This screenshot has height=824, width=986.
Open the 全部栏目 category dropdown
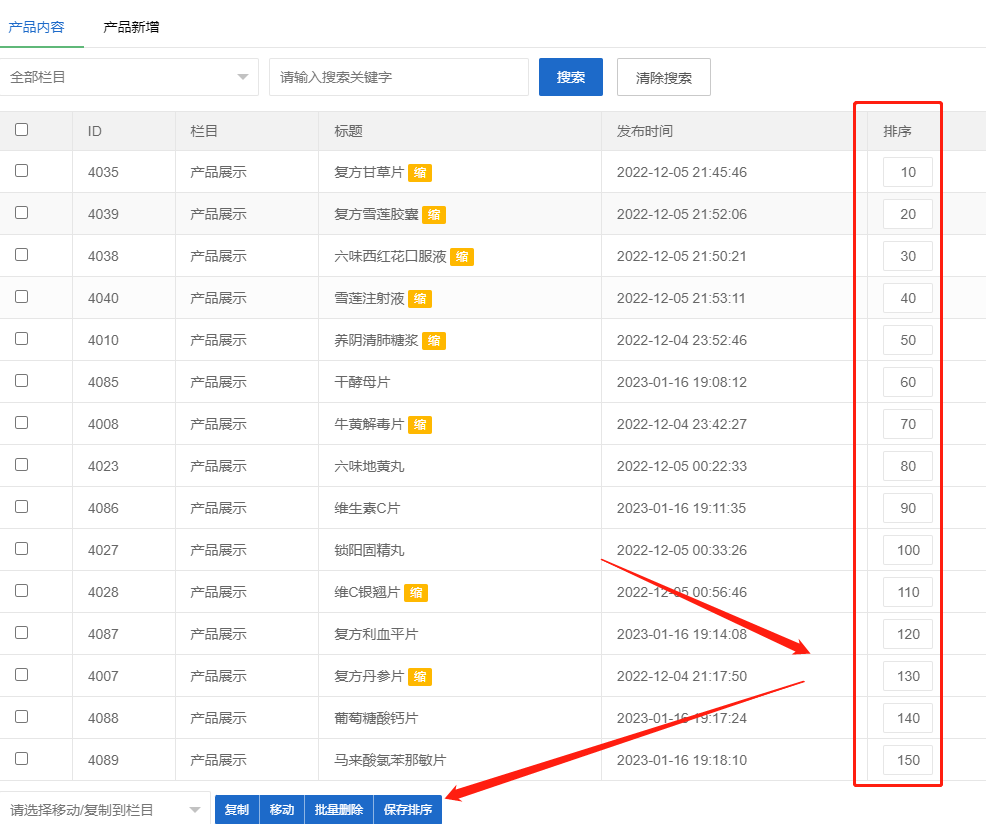click(129, 77)
